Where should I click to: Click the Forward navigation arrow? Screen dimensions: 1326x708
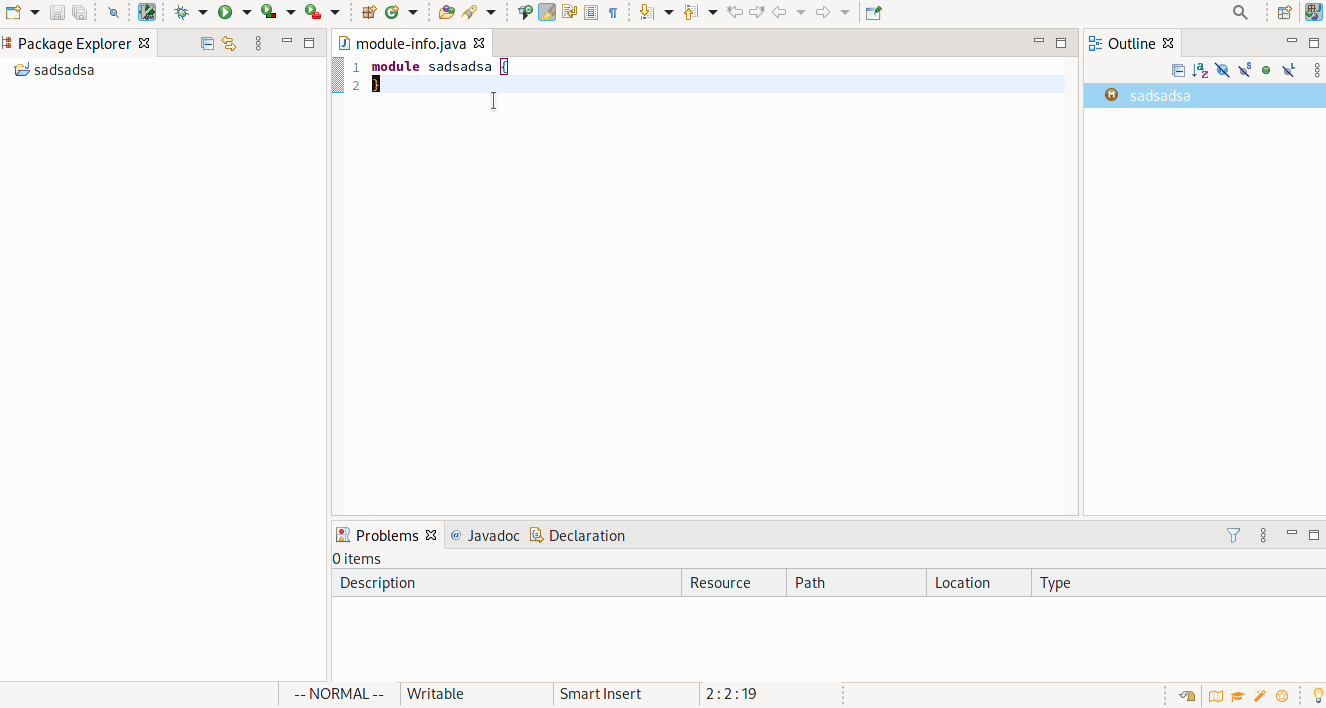tap(823, 12)
